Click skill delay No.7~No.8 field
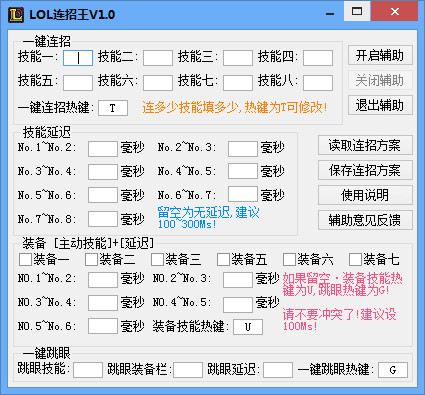 tap(103, 219)
